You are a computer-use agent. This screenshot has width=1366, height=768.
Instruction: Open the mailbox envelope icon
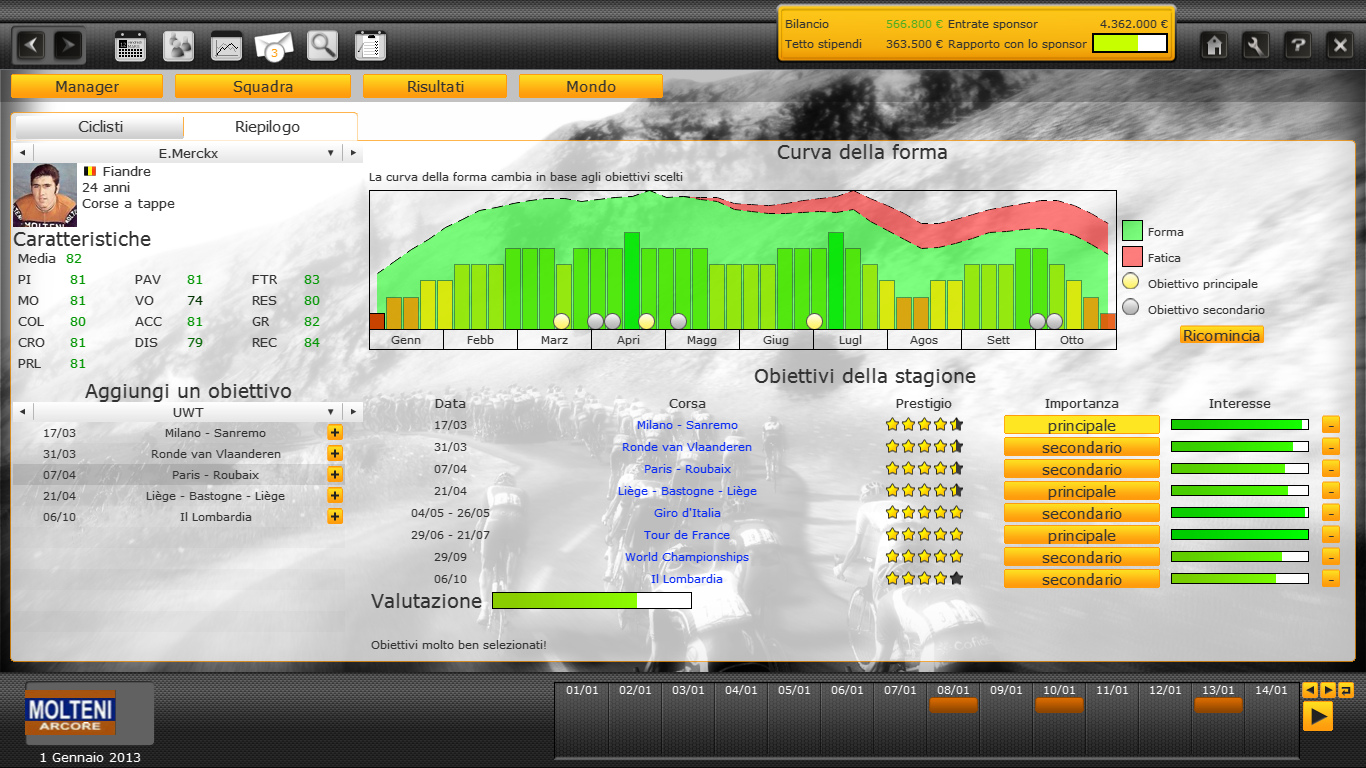274,46
